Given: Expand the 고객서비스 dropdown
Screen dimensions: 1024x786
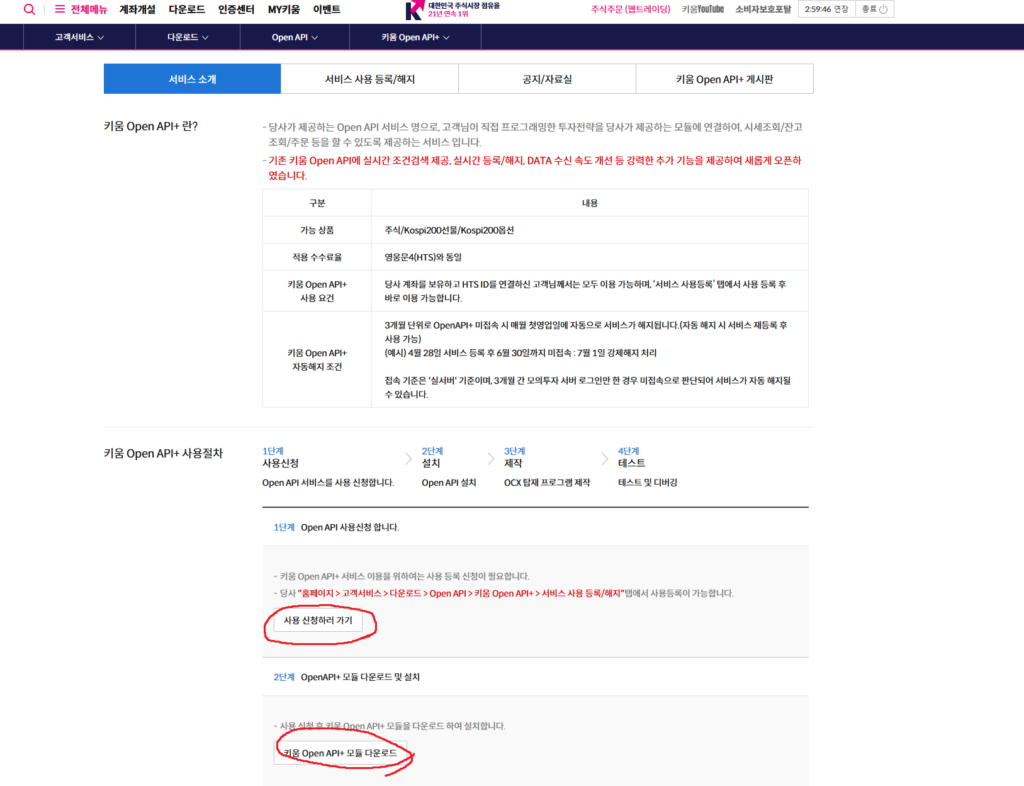Looking at the screenshot, I should [79, 37].
